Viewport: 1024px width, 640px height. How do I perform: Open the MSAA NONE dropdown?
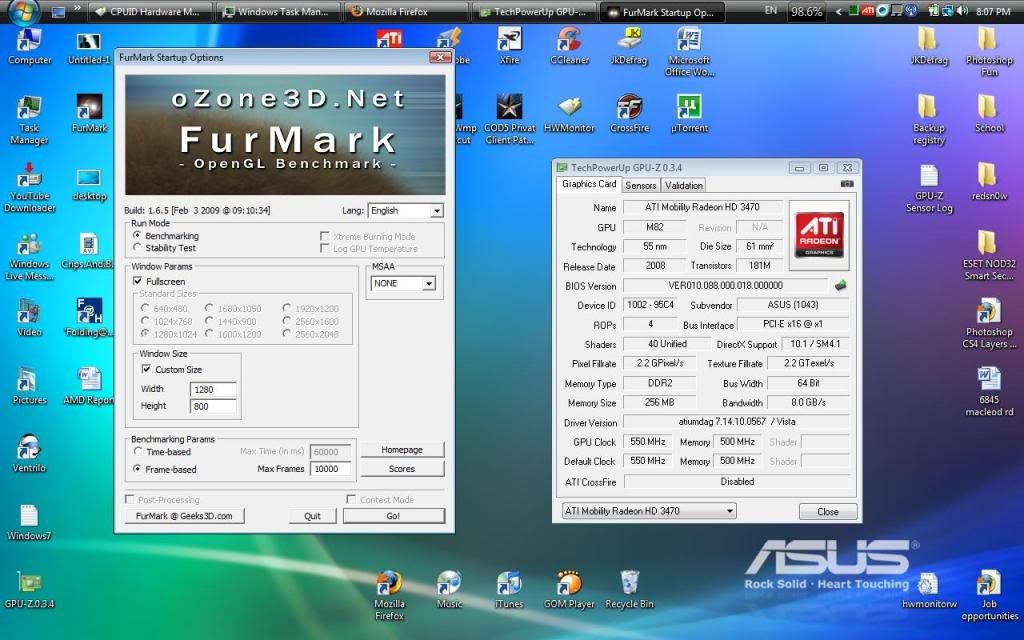(x=403, y=283)
